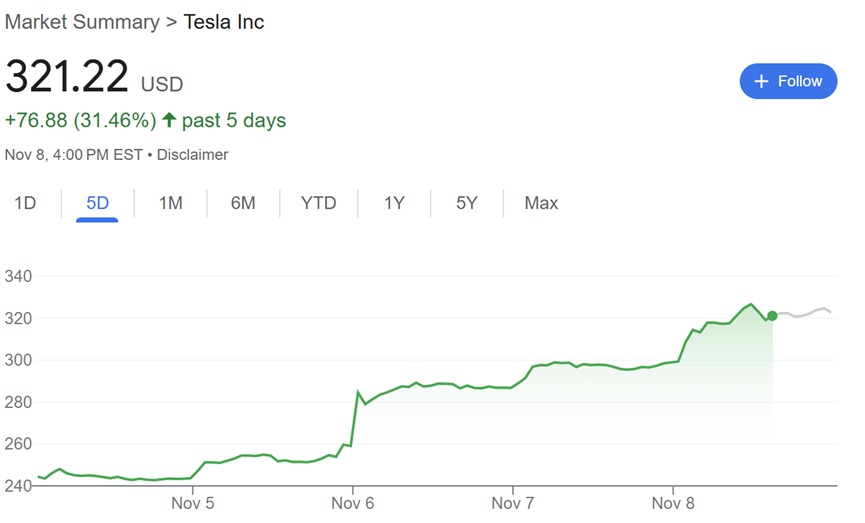The height and width of the screenshot is (523, 865).
Task: Click the green up arrow beside price change
Action: coord(169,121)
